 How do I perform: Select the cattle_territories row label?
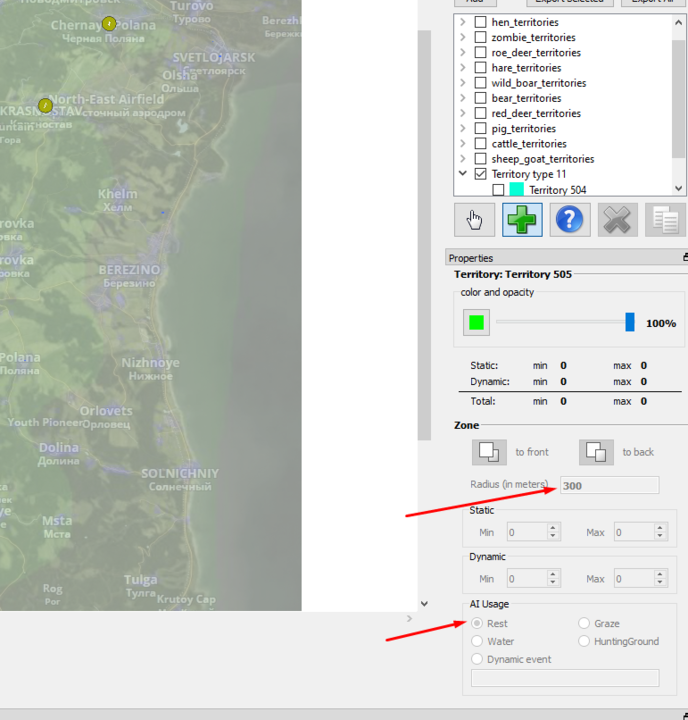(529, 144)
